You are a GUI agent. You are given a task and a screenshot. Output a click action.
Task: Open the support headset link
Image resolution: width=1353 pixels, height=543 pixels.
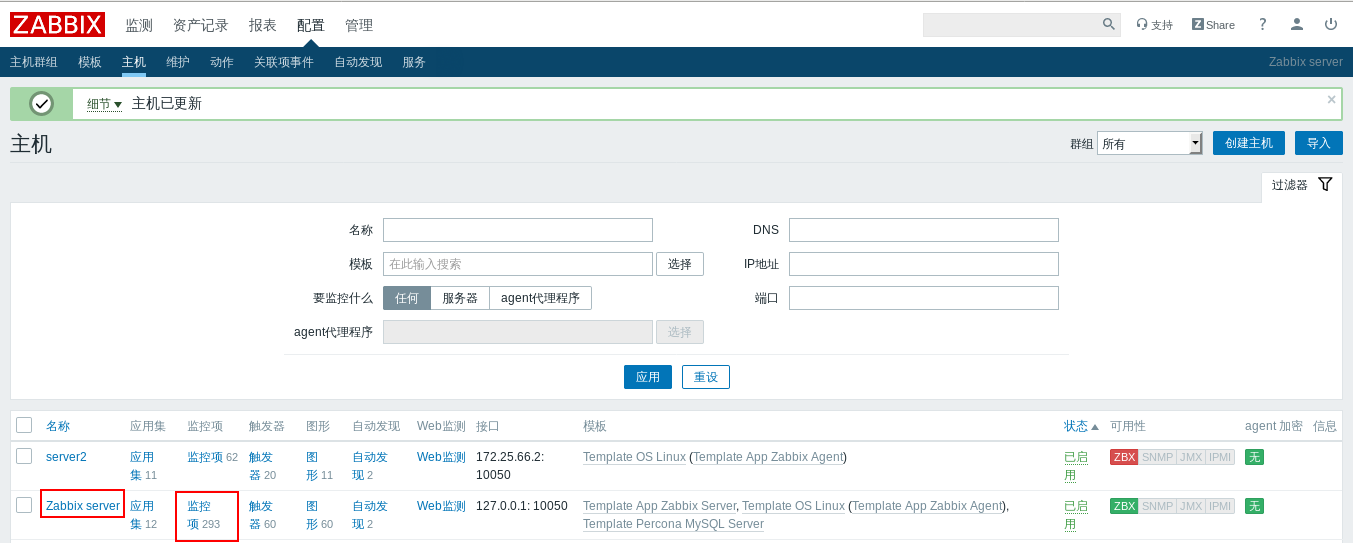point(1154,25)
